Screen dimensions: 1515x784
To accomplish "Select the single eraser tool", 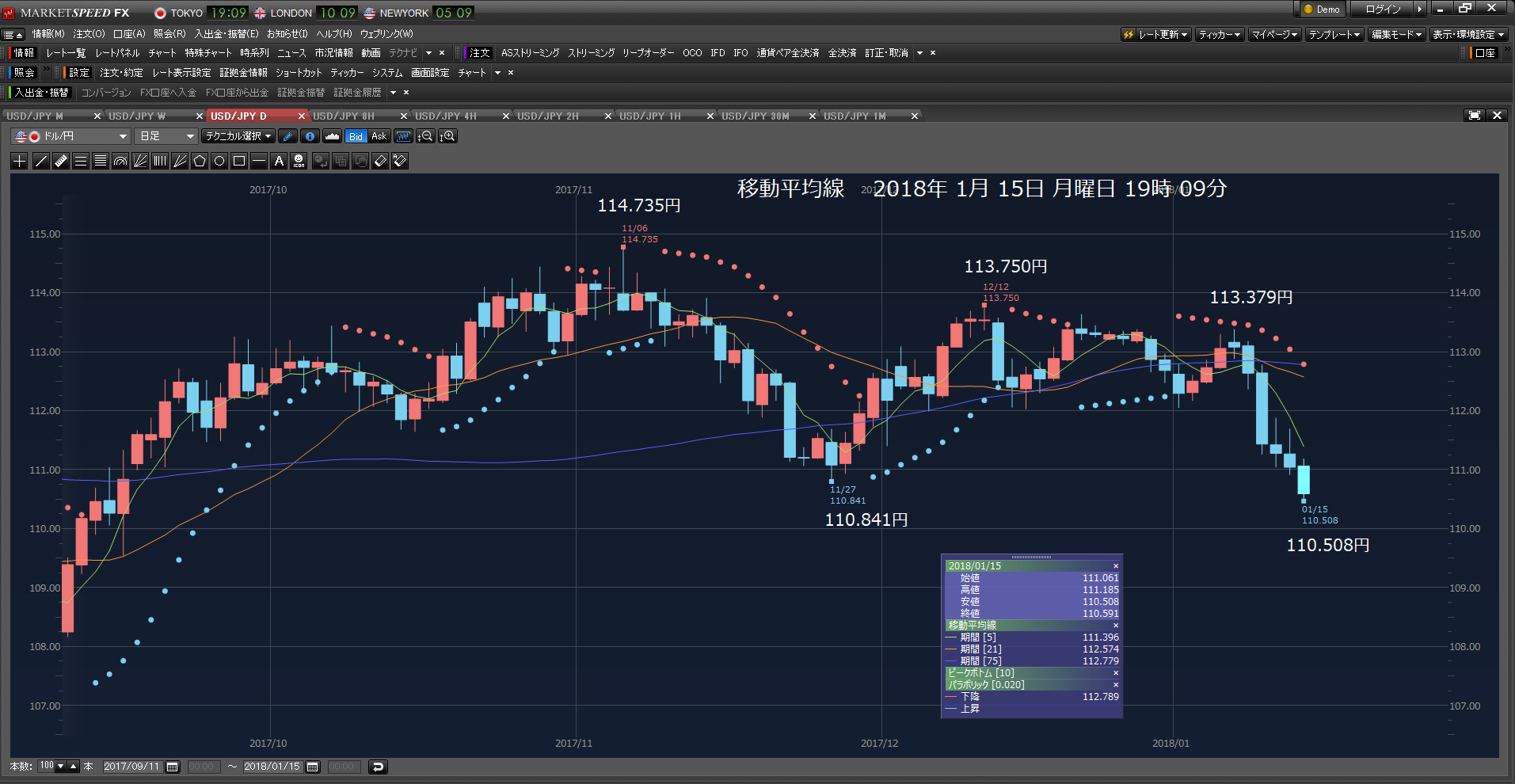I will click(380, 161).
